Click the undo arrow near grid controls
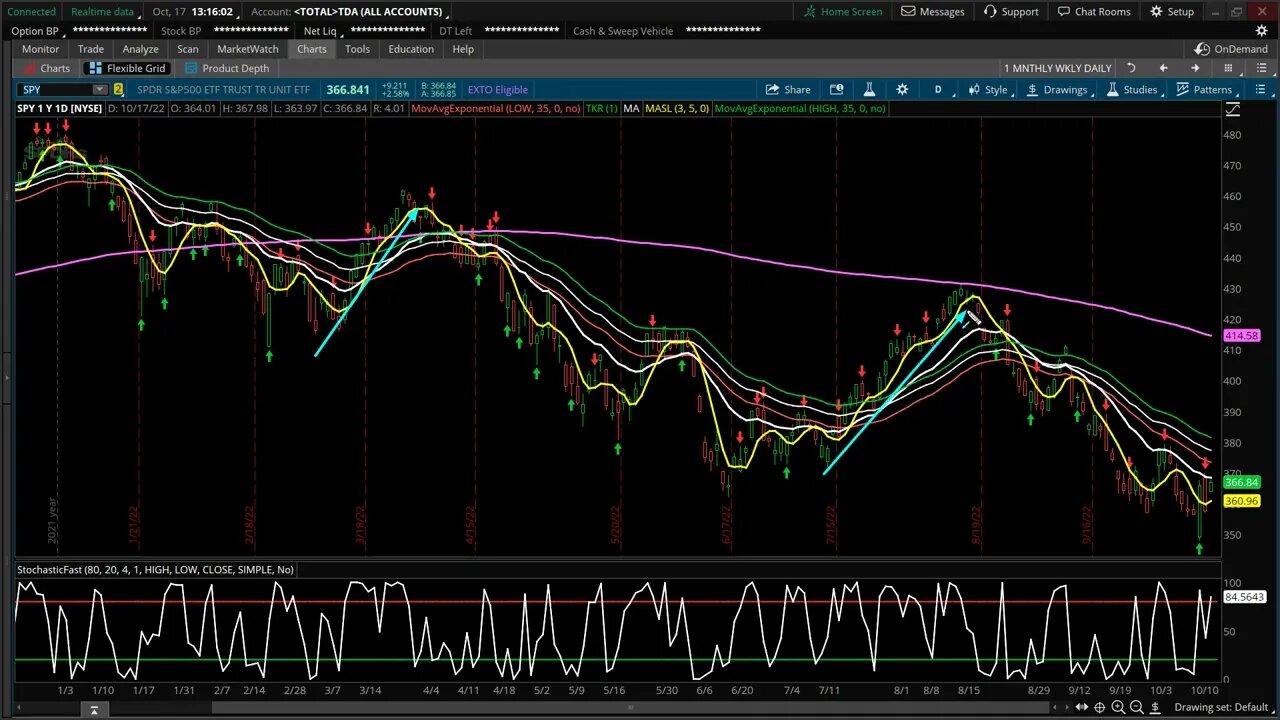This screenshot has width=1280, height=720. coord(1131,68)
